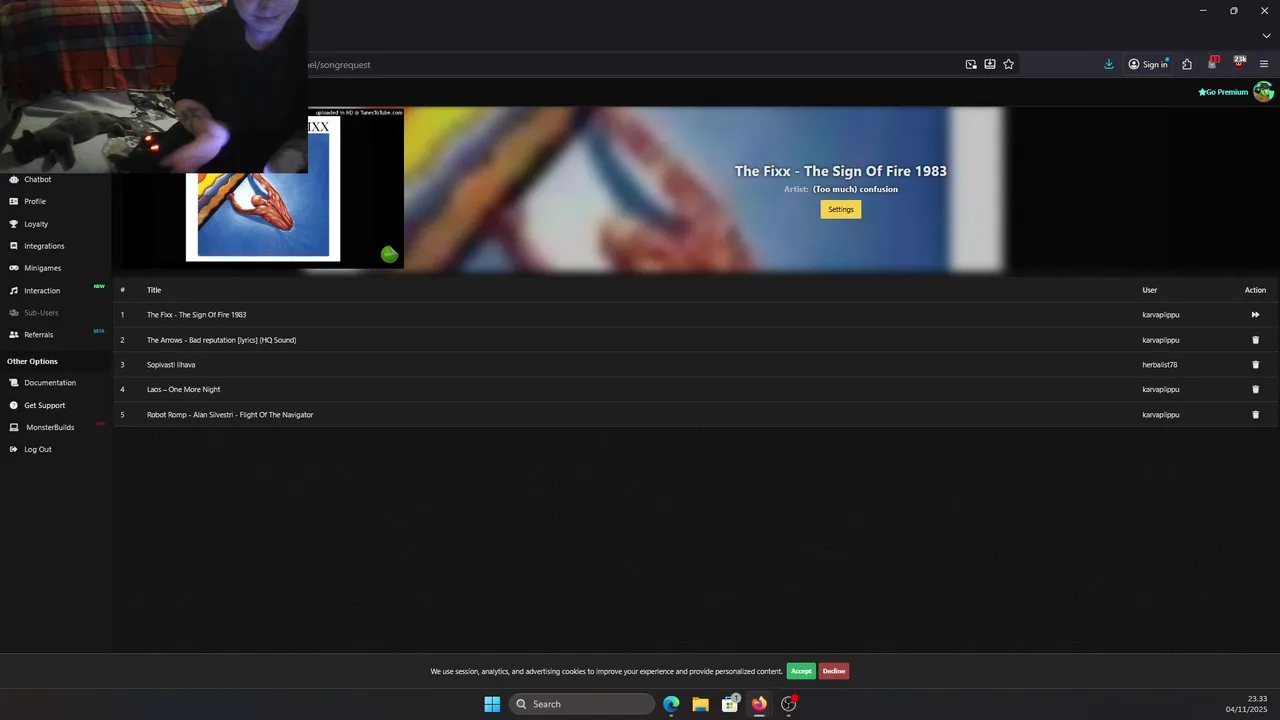The height and width of the screenshot is (720, 1280).
Task: Open the Windows Start menu
Action: (492, 704)
